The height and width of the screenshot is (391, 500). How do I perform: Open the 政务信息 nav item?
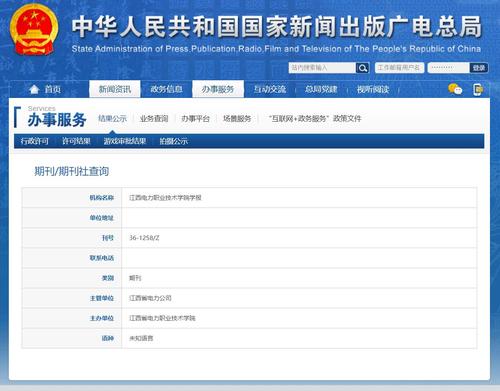166,89
